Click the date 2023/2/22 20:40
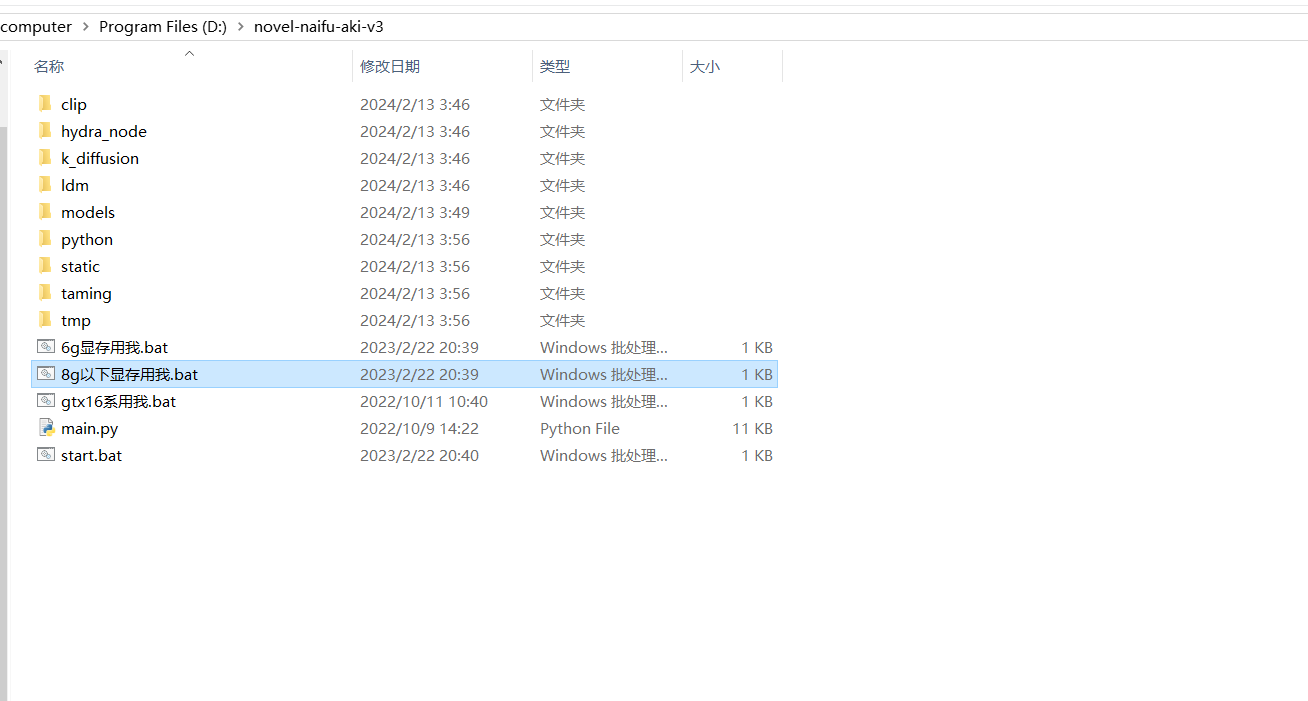The width and height of the screenshot is (1308, 701). click(x=419, y=455)
